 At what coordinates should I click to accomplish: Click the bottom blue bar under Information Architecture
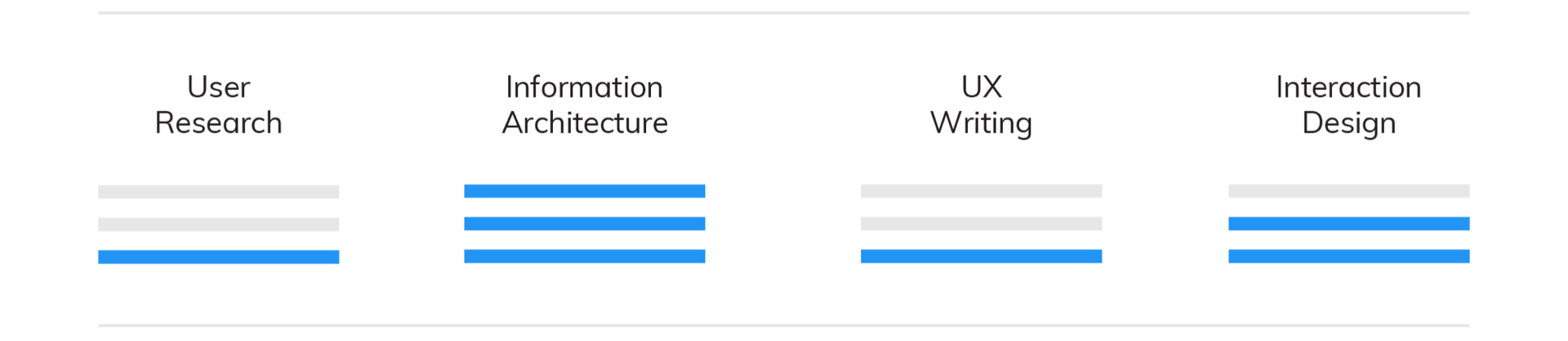point(584,256)
